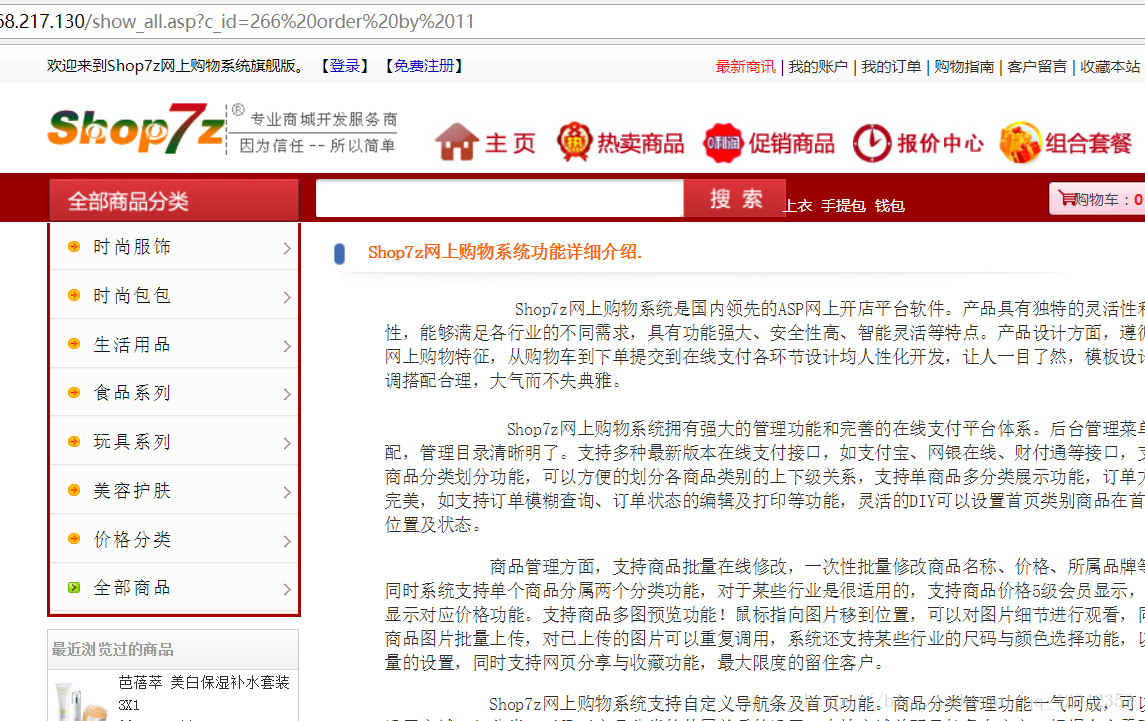Screen dimensions: 1145x721
Task: Expand the 时尚服饰 category arrow
Action: pyautogui.click(x=287, y=248)
